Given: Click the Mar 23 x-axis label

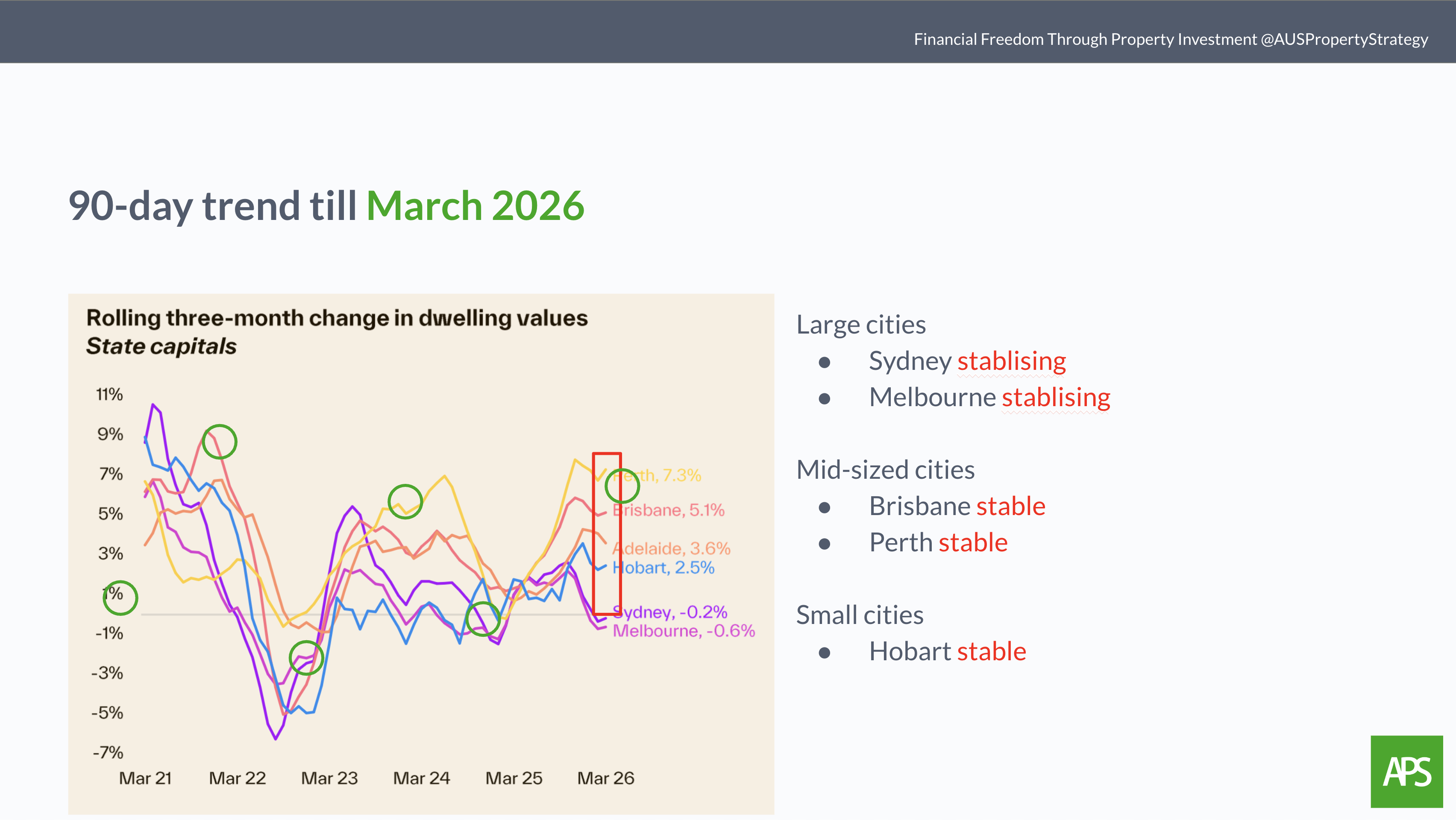Looking at the screenshot, I should click(329, 778).
